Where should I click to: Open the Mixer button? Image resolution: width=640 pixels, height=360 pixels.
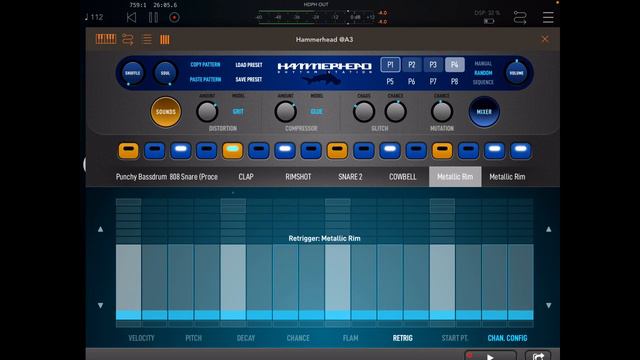click(x=484, y=112)
